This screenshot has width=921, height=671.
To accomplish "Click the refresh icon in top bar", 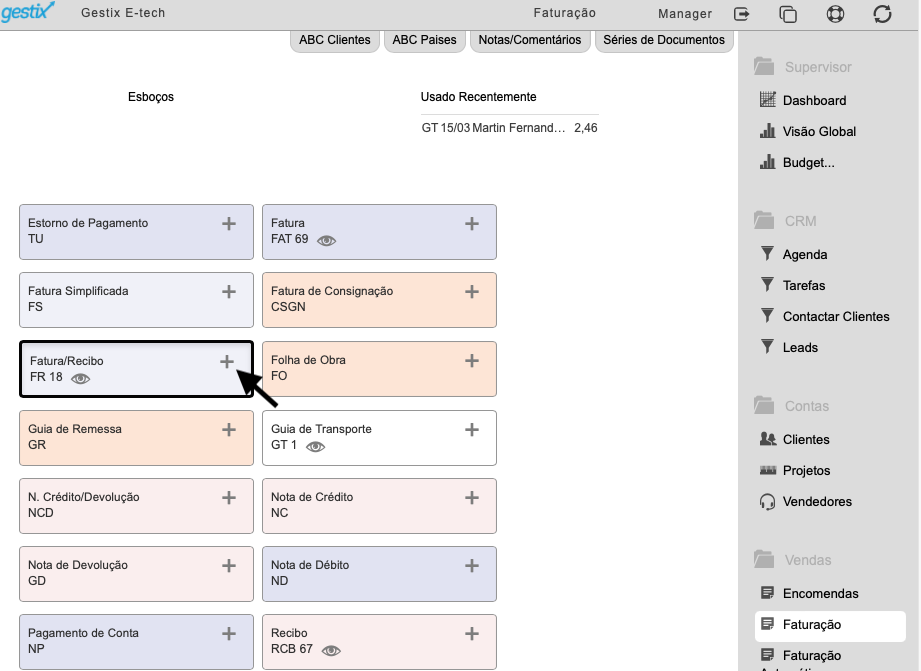I will pos(882,14).
